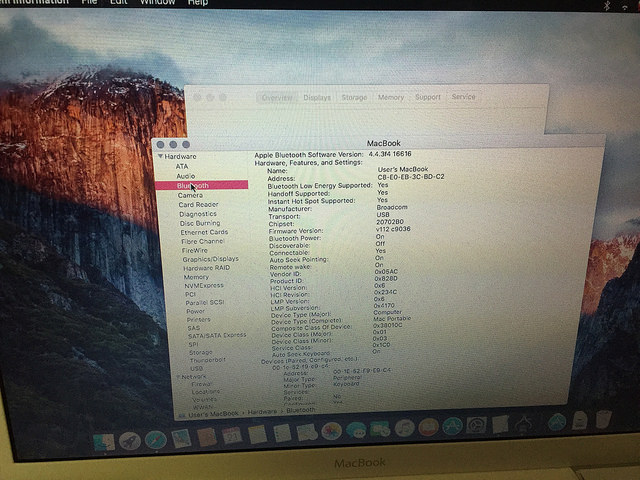Select Card Reader in Hardware list

pos(198,204)
